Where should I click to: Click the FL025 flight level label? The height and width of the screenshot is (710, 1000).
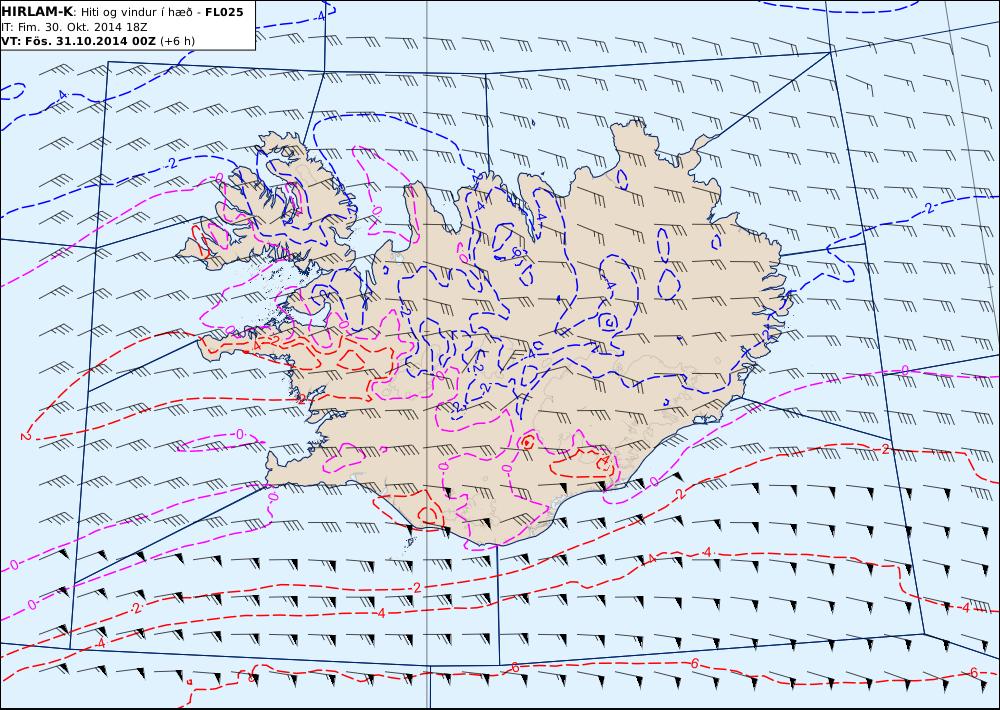click(224, 12)
